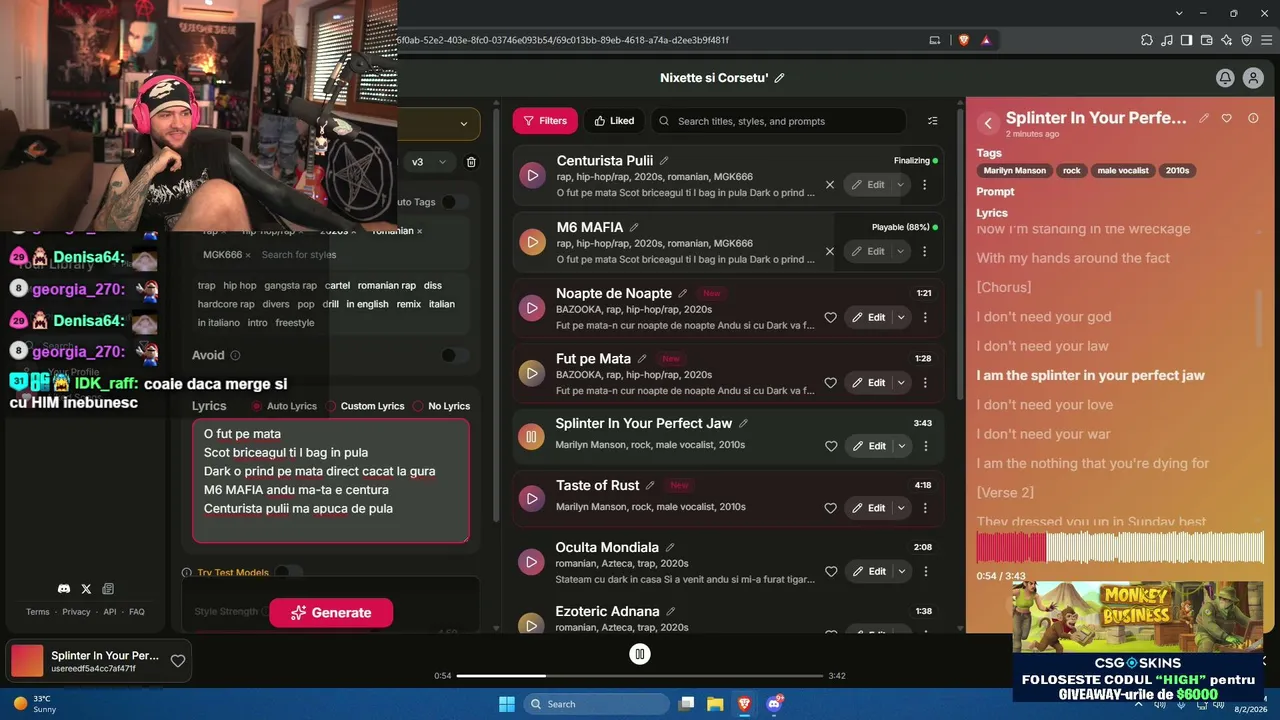The height and width of the screenshot is (720, 1280).
Task: Show only Liked songs
Action: (x=614, y=121)
